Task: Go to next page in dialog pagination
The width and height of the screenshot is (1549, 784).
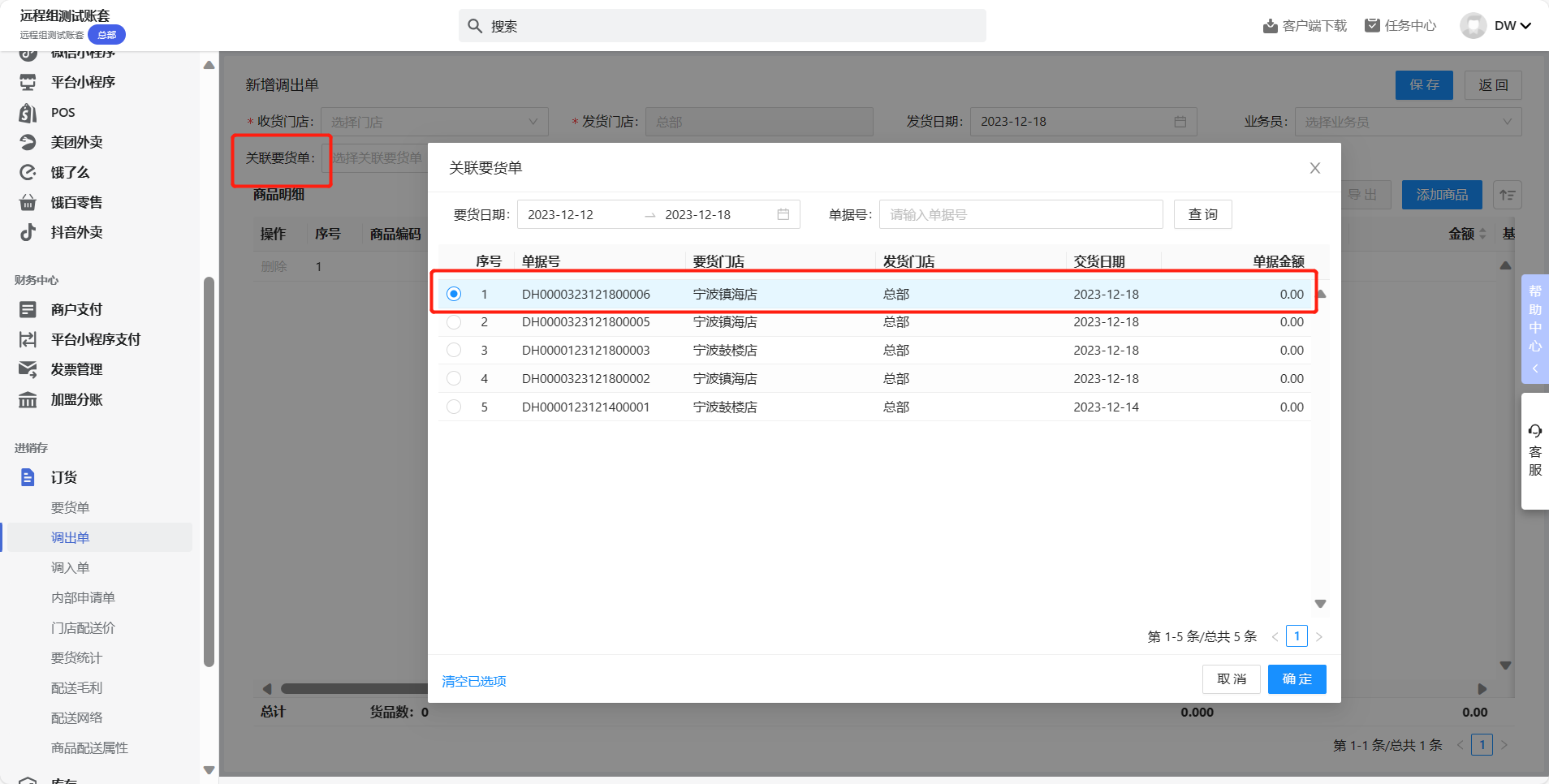Action: coord(1319,637)
